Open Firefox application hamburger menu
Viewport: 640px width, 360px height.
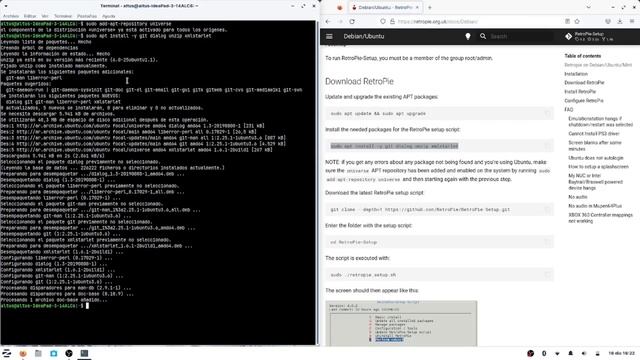(632, 21)
